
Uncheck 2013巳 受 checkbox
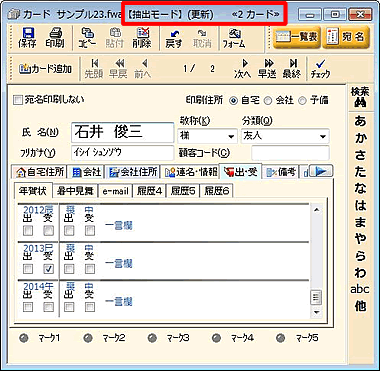point(49,269)
